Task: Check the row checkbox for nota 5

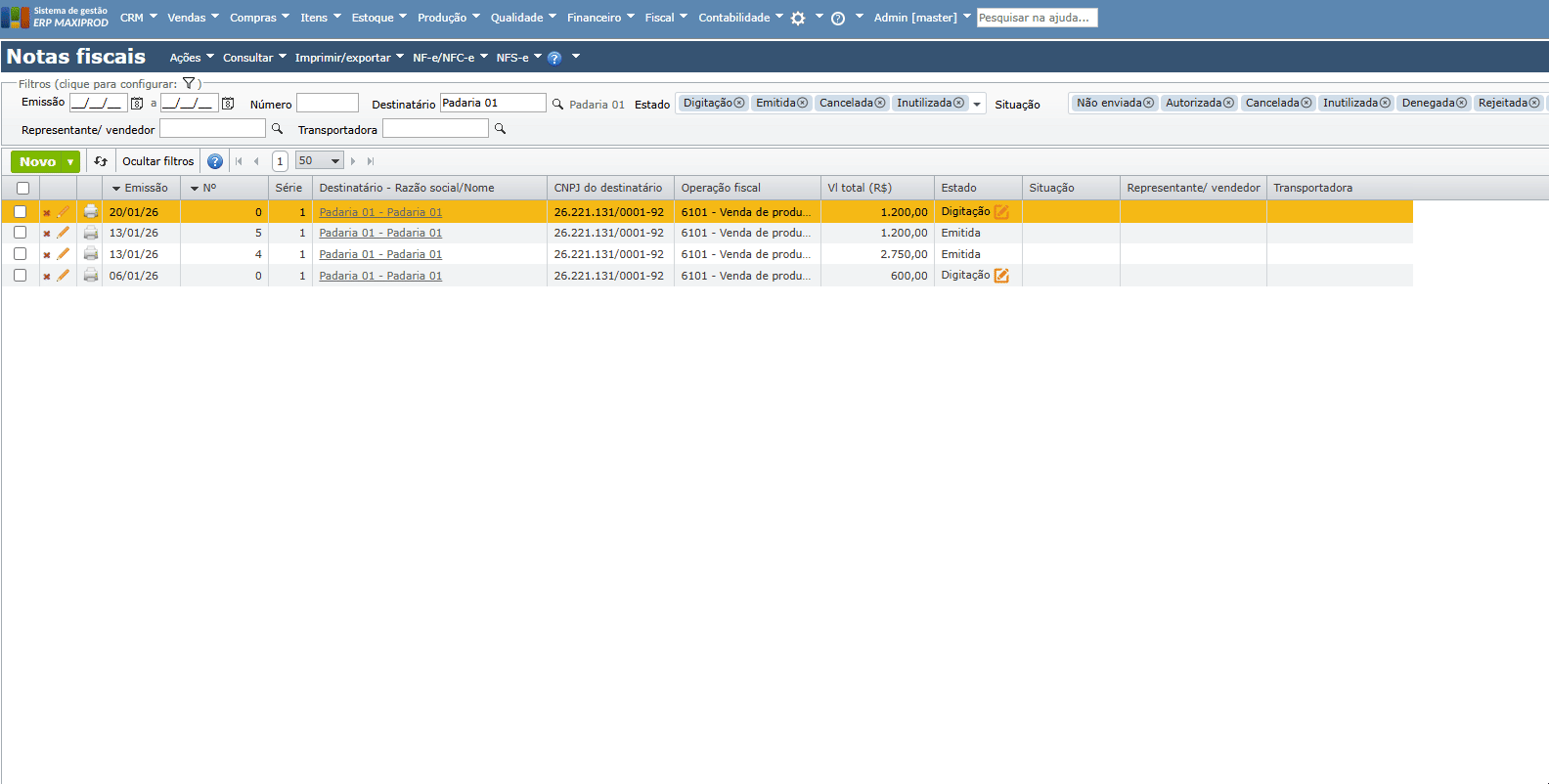Action: click(20, 233)
